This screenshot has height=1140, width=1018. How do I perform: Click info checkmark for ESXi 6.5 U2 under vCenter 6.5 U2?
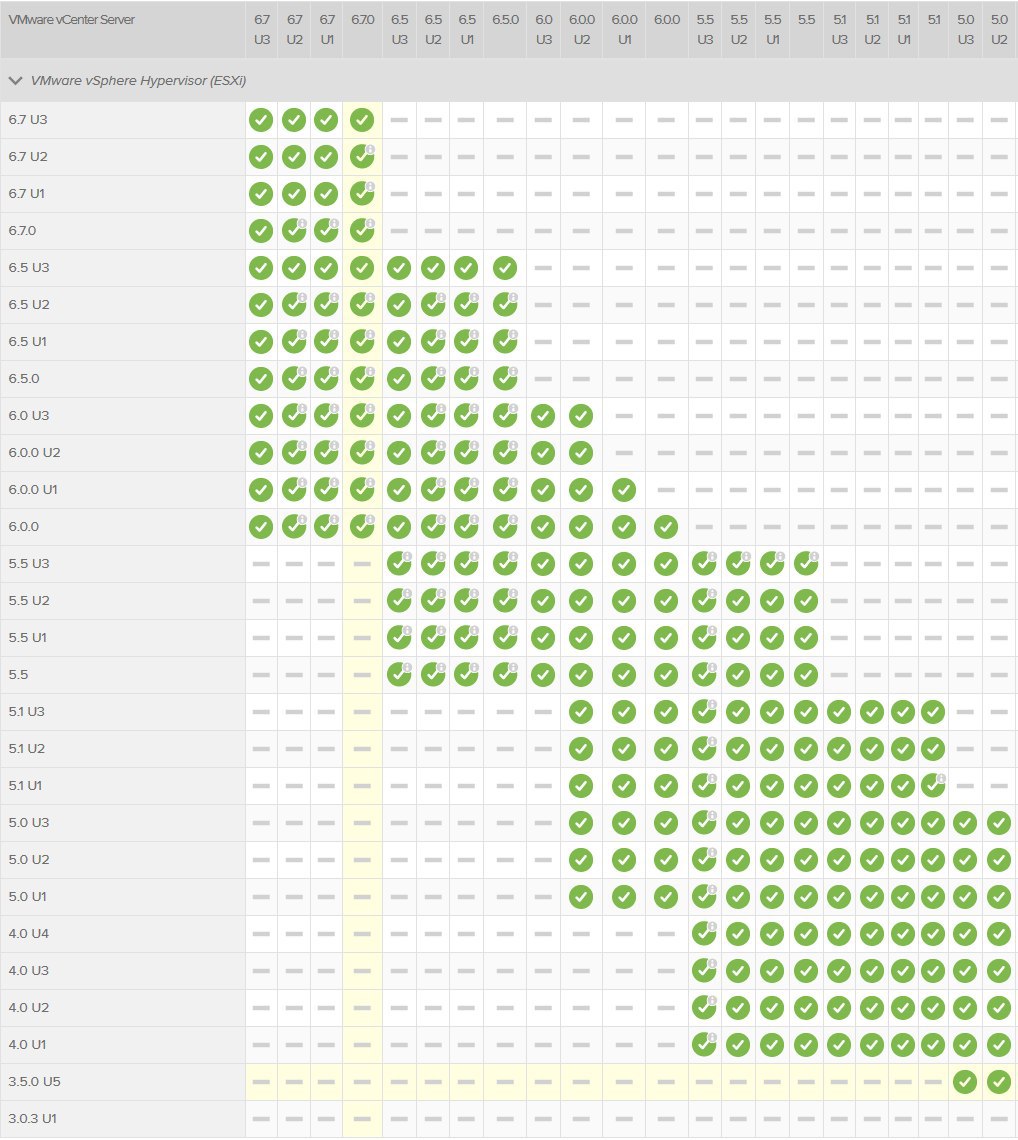coord(433,305)
